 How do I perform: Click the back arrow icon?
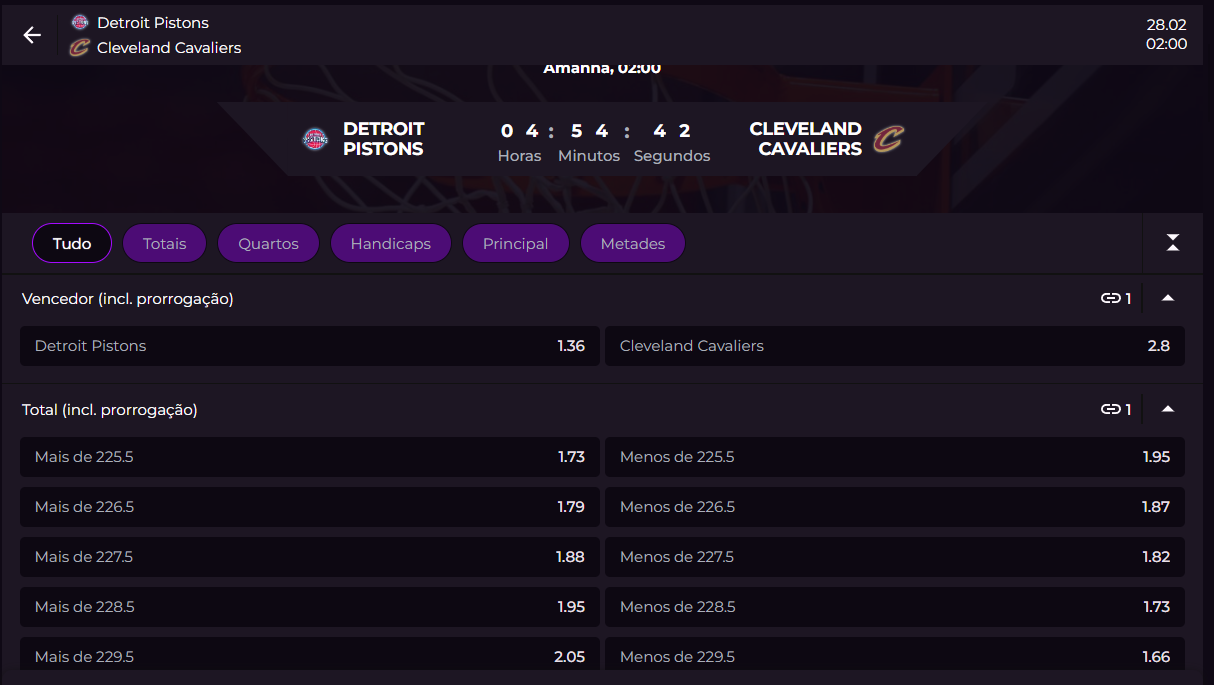[32, 35]
